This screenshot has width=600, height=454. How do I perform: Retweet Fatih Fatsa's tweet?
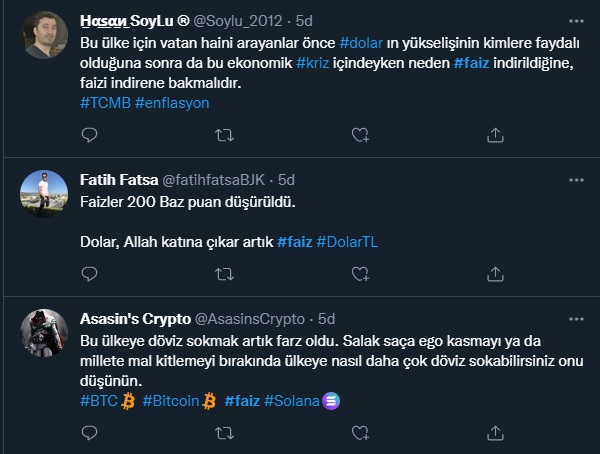coord(224,272)
